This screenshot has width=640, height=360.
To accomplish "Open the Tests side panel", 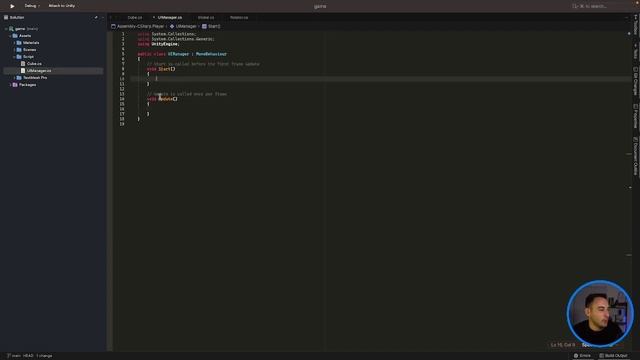I will [x=636, y=52].
